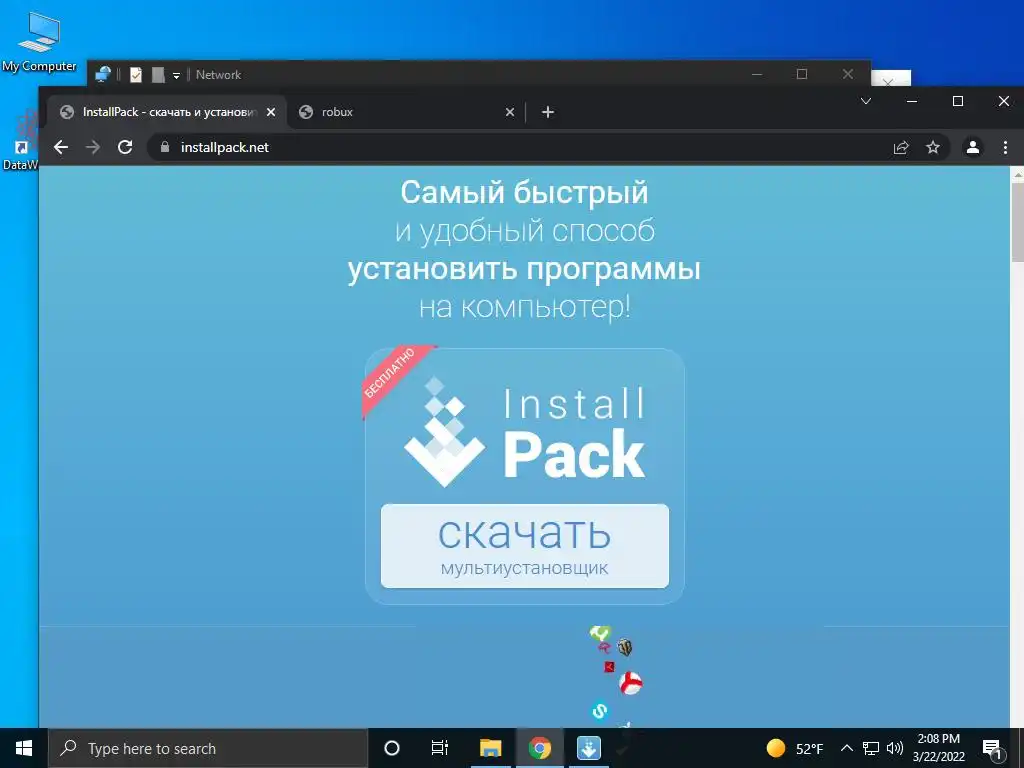Open the weather widget showing 52°F

(794, 748)
